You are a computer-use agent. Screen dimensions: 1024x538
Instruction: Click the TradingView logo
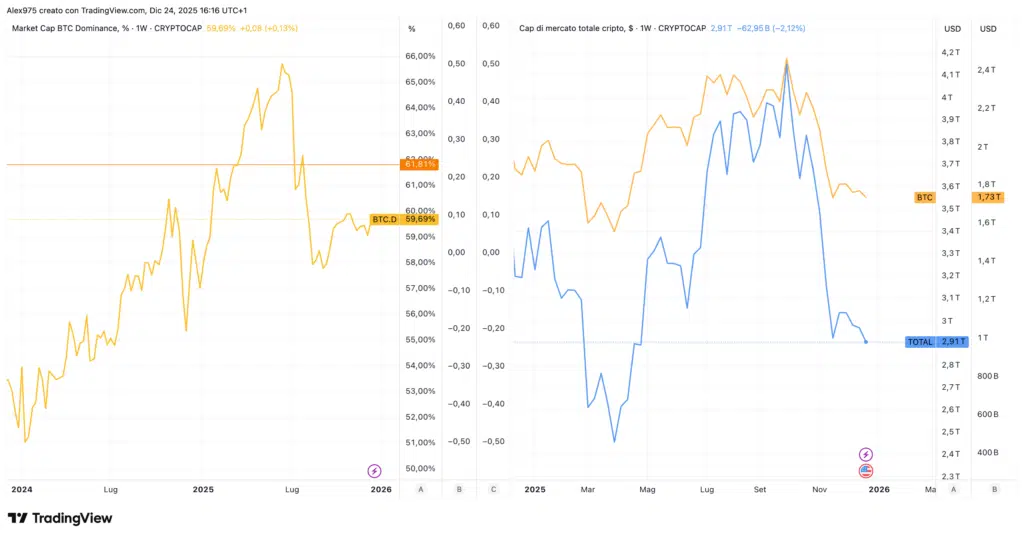click(x=60, y=518)
